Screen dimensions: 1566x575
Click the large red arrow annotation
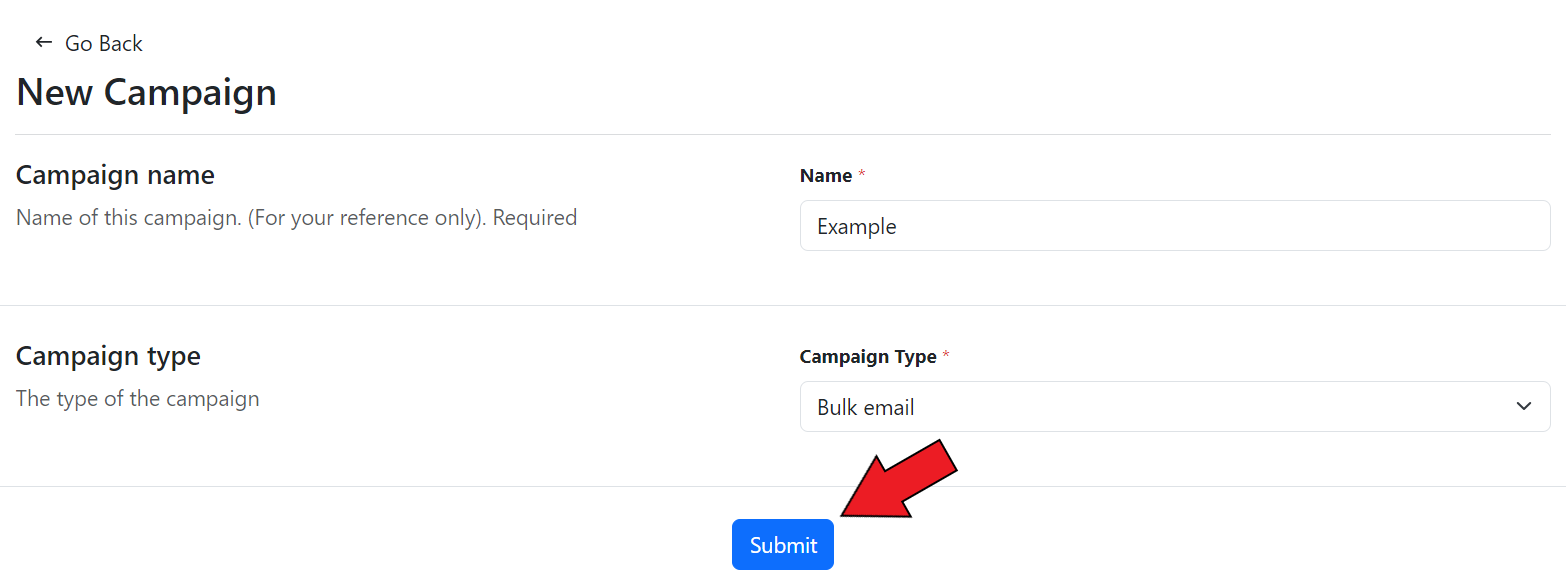(x=900, y=478)
